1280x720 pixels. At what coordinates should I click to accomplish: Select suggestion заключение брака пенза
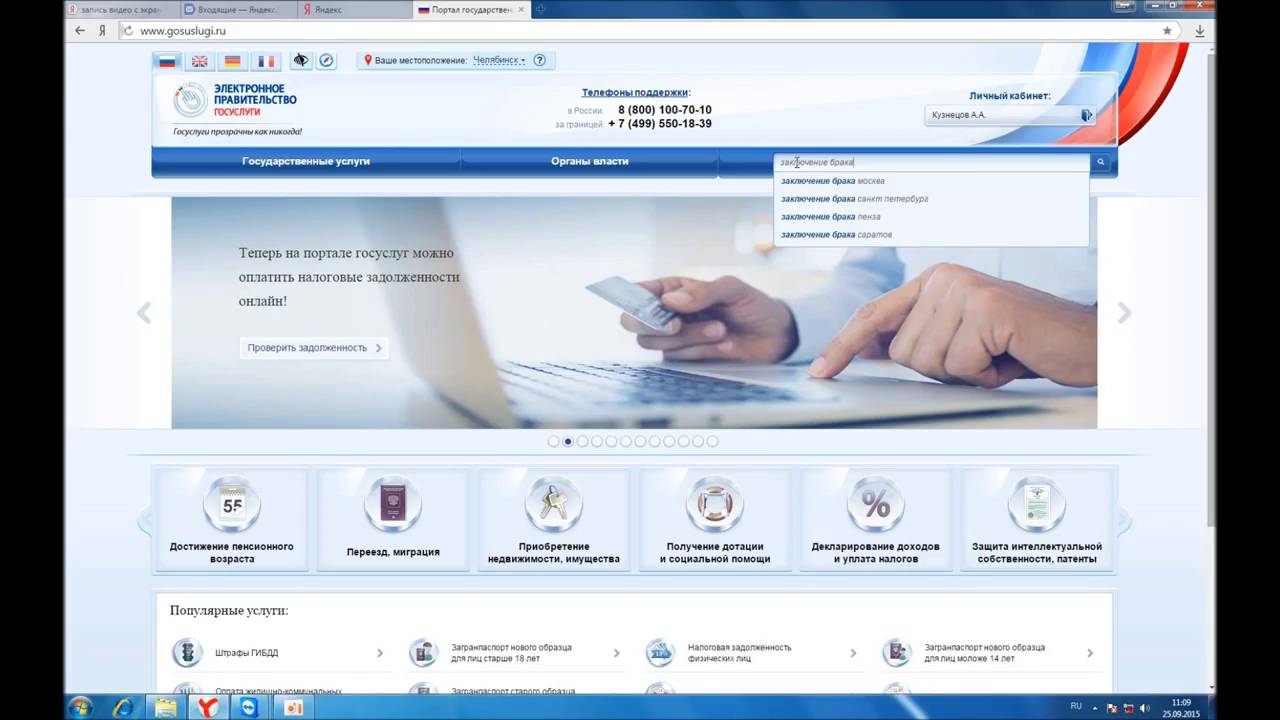(x=931, y=217)
